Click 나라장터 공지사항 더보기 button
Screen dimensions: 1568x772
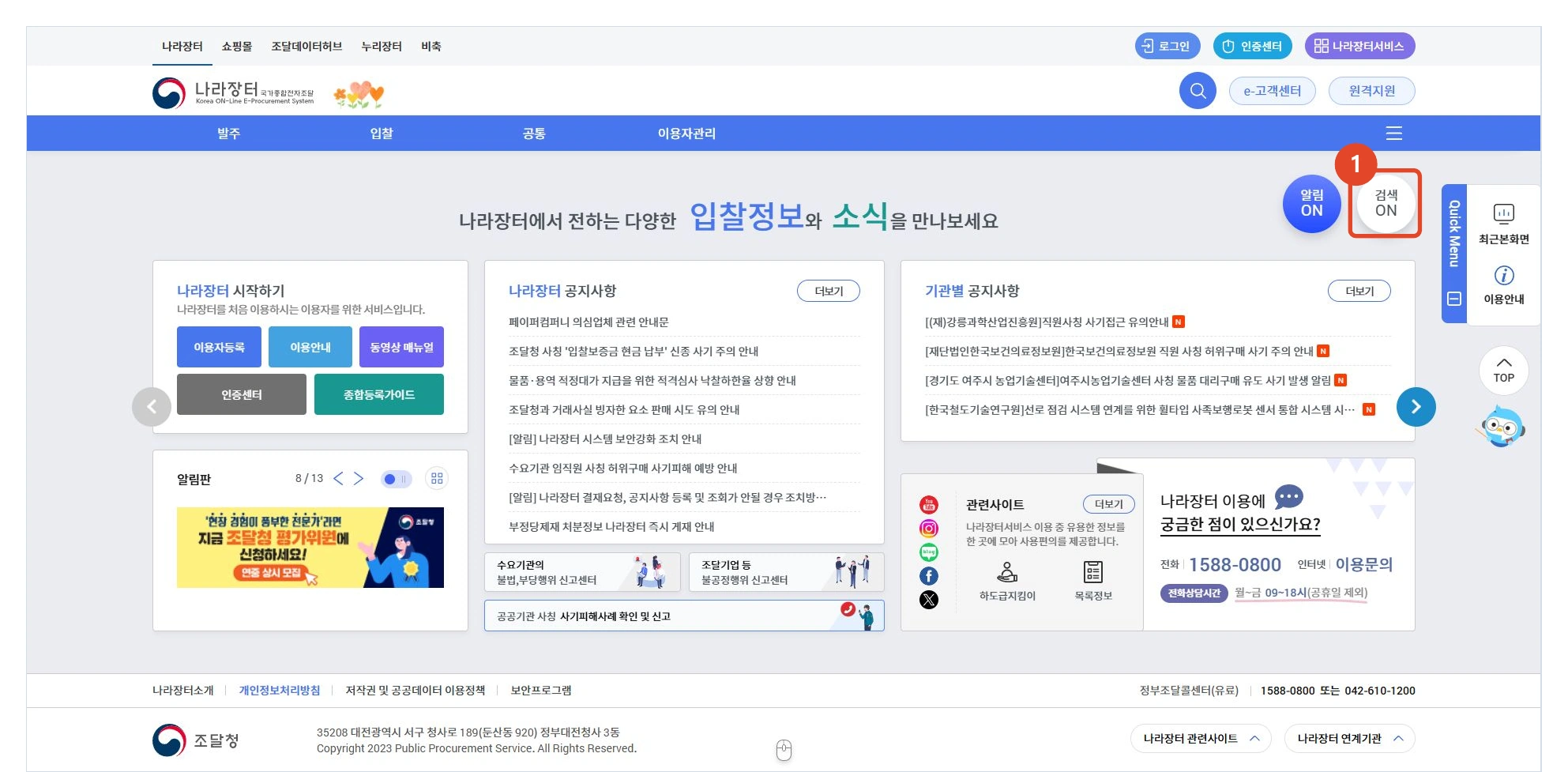(829, 291)
